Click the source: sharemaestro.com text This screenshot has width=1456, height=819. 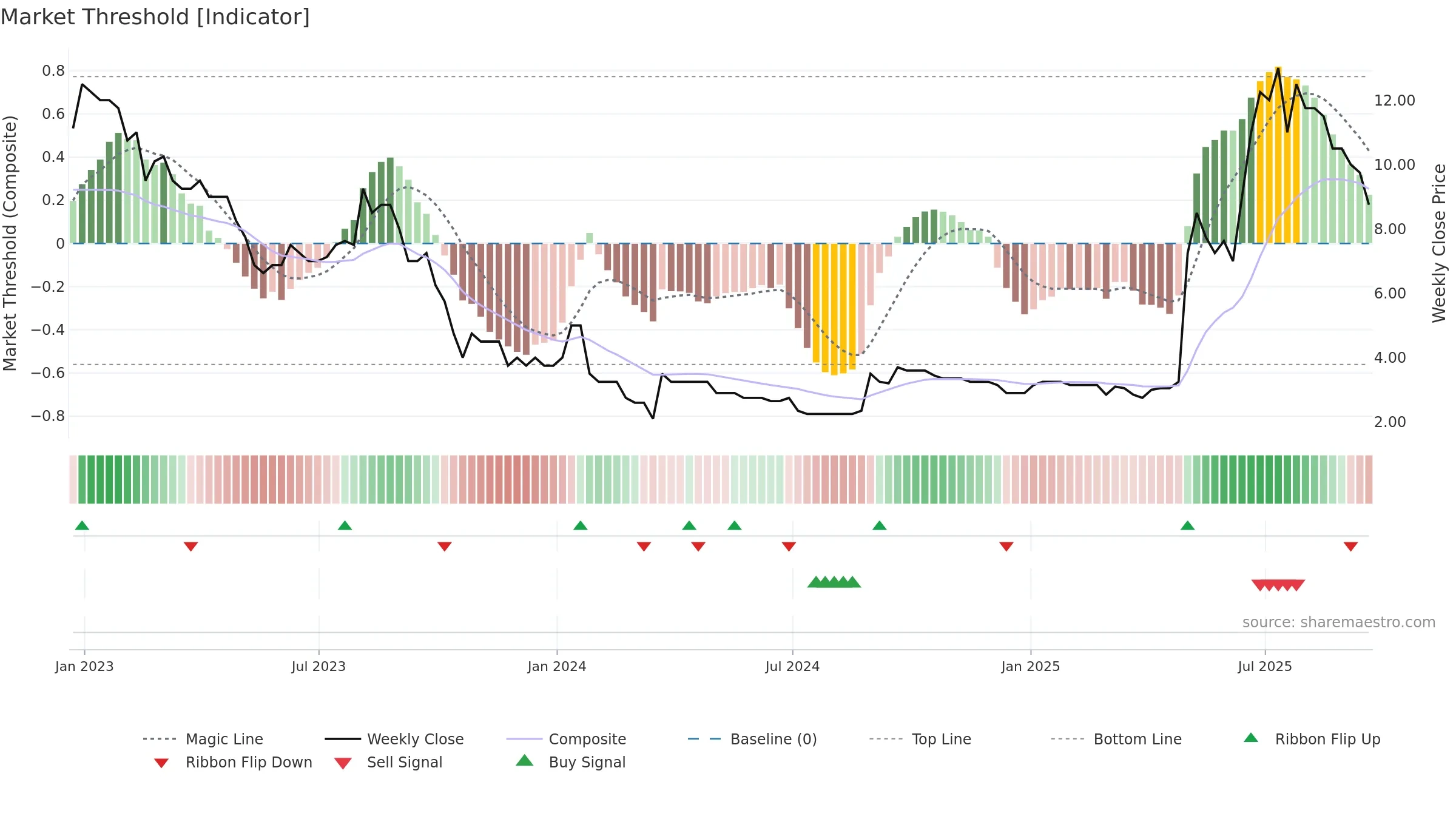pyautogui.click(x=1339, y=622)
